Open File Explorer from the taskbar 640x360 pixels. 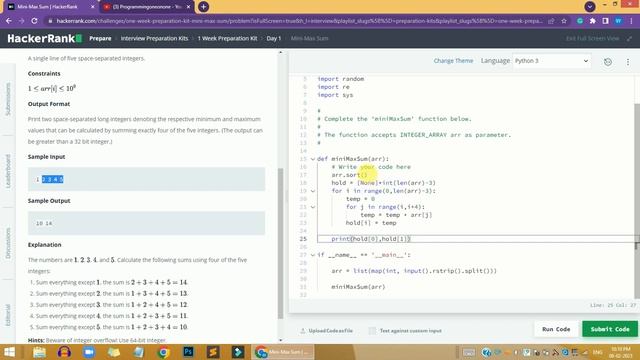[40, 352]
